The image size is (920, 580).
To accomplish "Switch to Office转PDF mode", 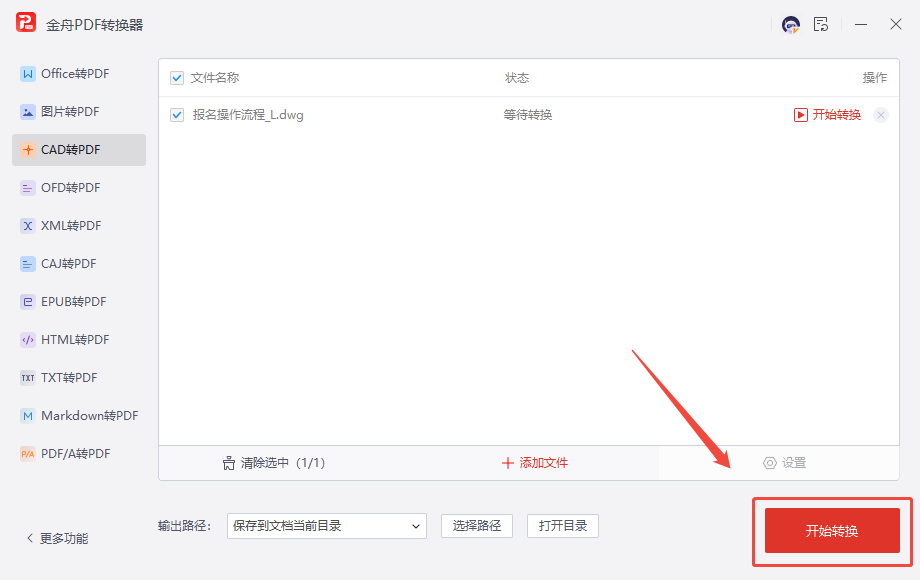I will point(79,74).
